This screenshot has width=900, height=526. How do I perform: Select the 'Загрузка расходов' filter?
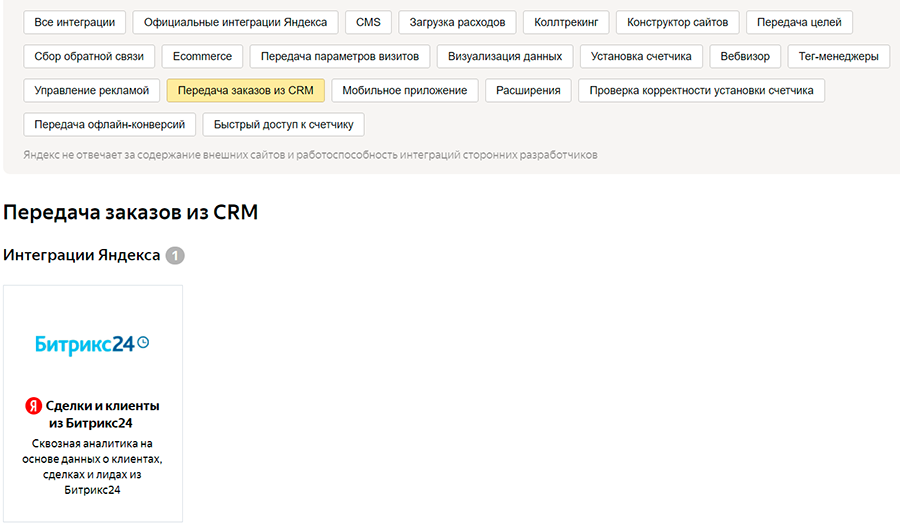coord(458,22)
